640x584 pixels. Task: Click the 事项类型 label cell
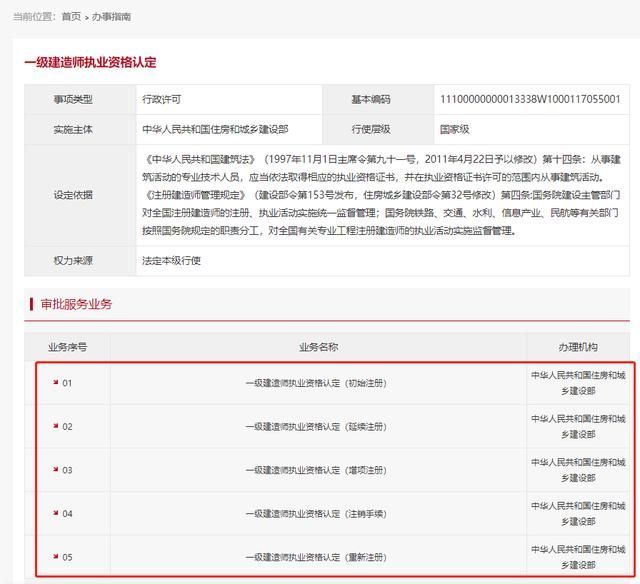[80, 100]
